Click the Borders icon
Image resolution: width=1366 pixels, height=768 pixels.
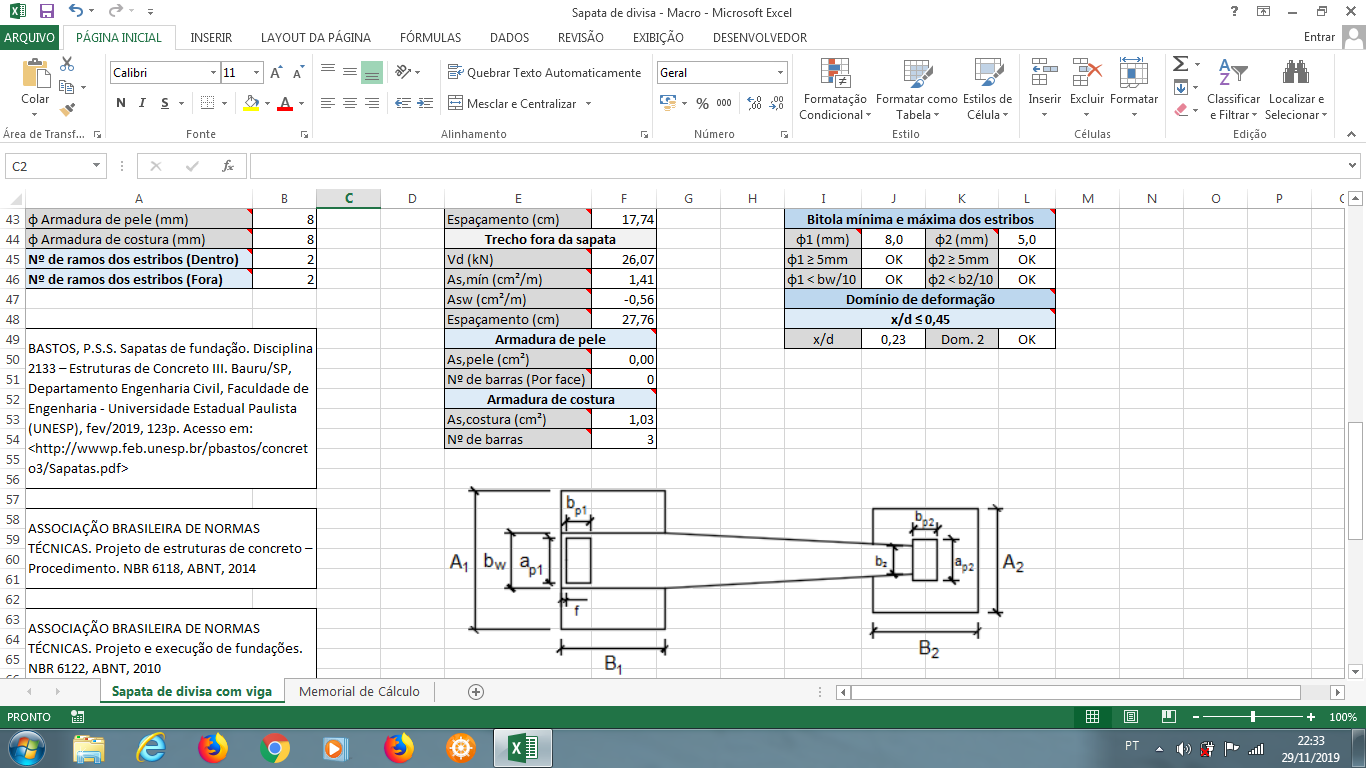click(x=207, y=103)
